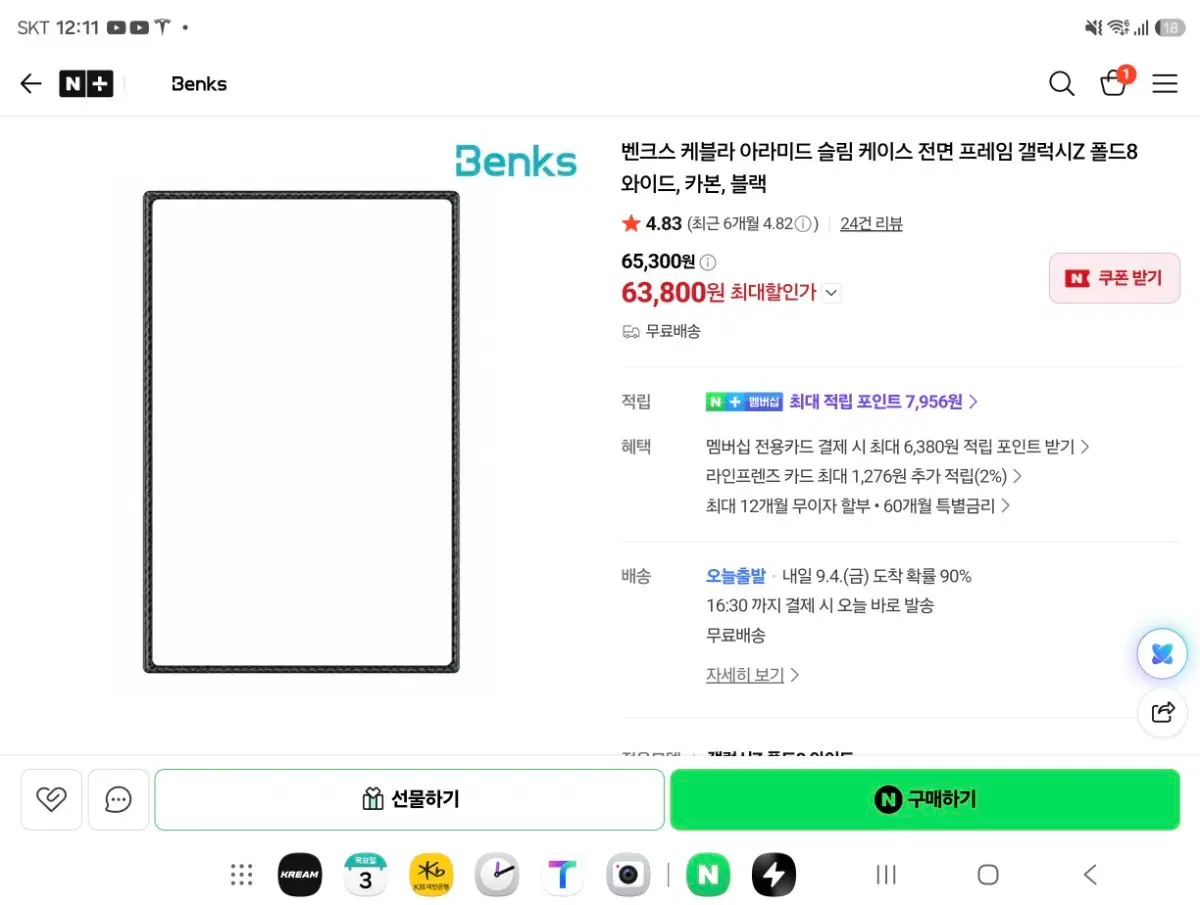
Task: Launch the KB bank app
Action: click(x=431, y=875)
